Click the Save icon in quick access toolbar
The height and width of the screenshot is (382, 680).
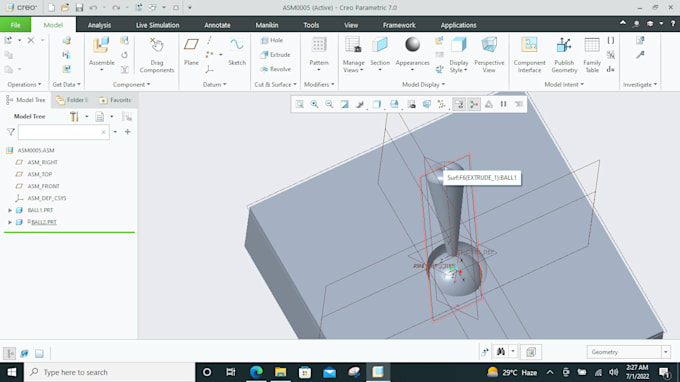[x=79, y=8]
